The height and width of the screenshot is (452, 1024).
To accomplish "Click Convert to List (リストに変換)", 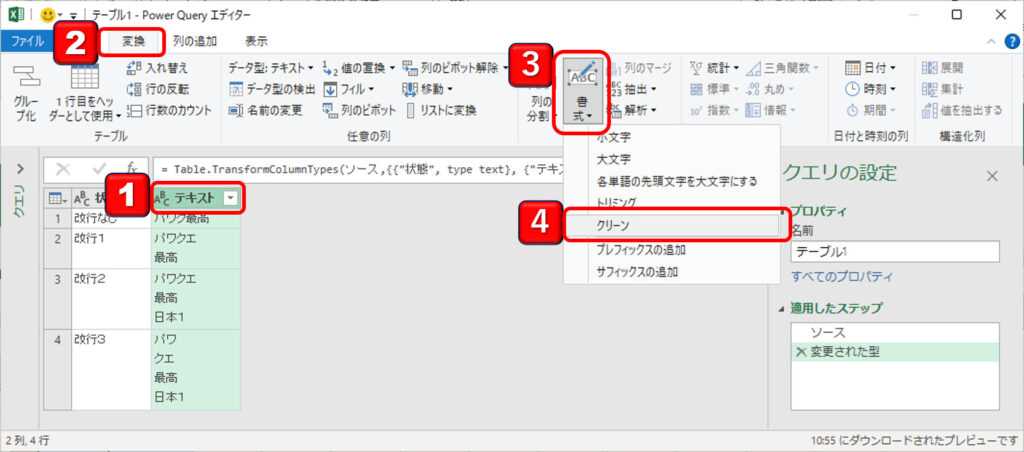I will tap(440, 110).
